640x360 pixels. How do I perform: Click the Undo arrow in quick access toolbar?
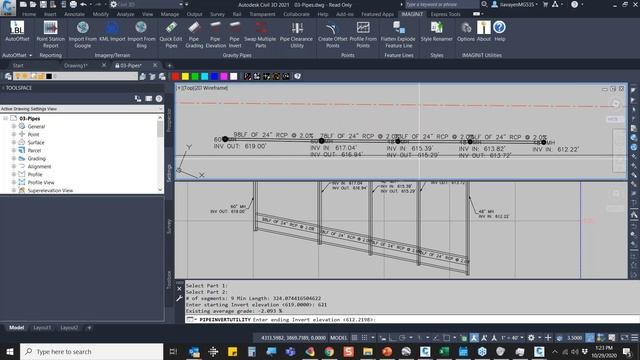tap(84, 4)
